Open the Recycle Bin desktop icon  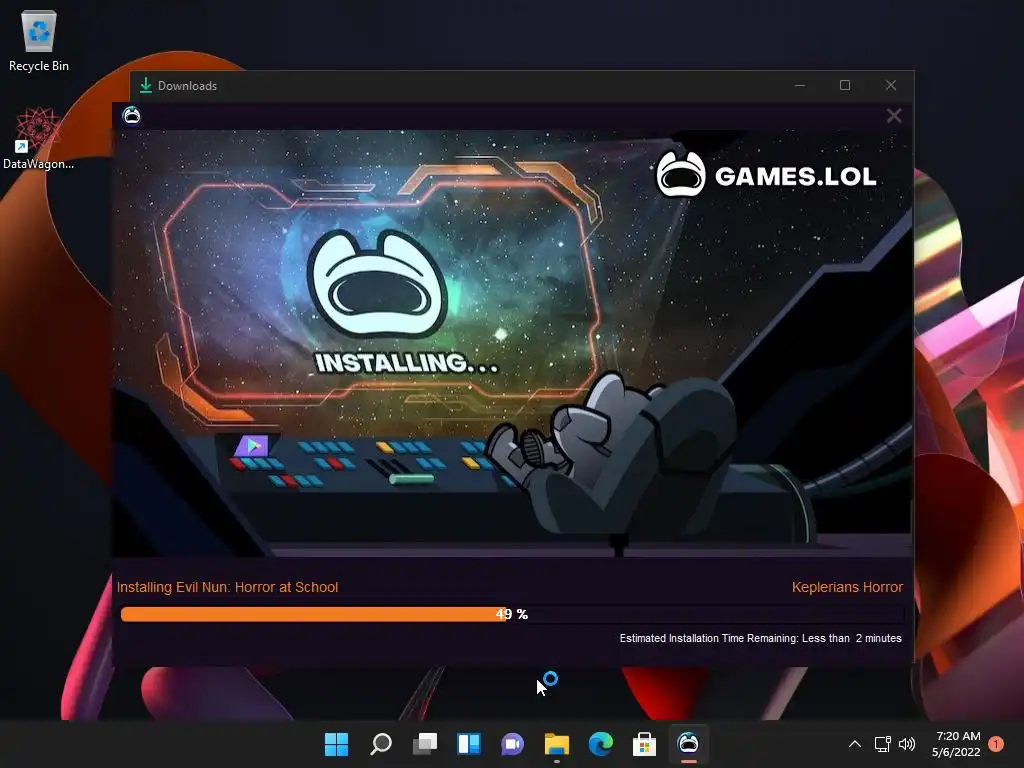pos(39,41)
